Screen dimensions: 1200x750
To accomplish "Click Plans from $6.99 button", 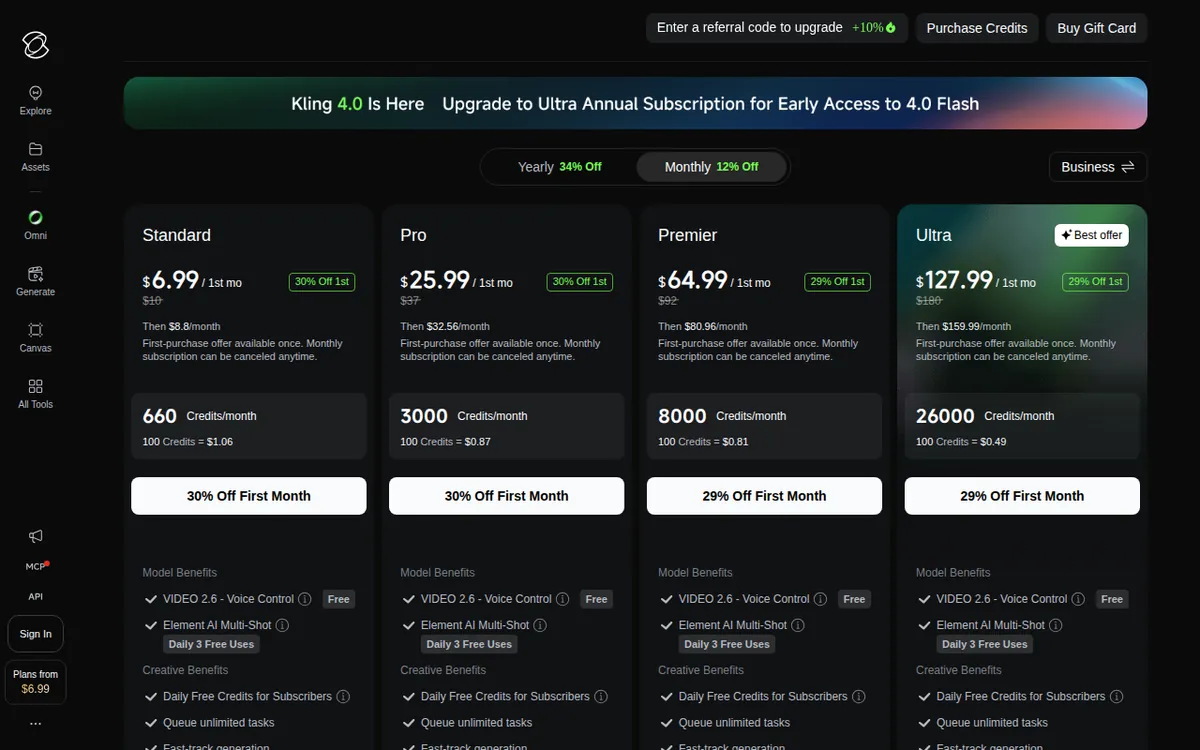I will (x=35, y=681).
